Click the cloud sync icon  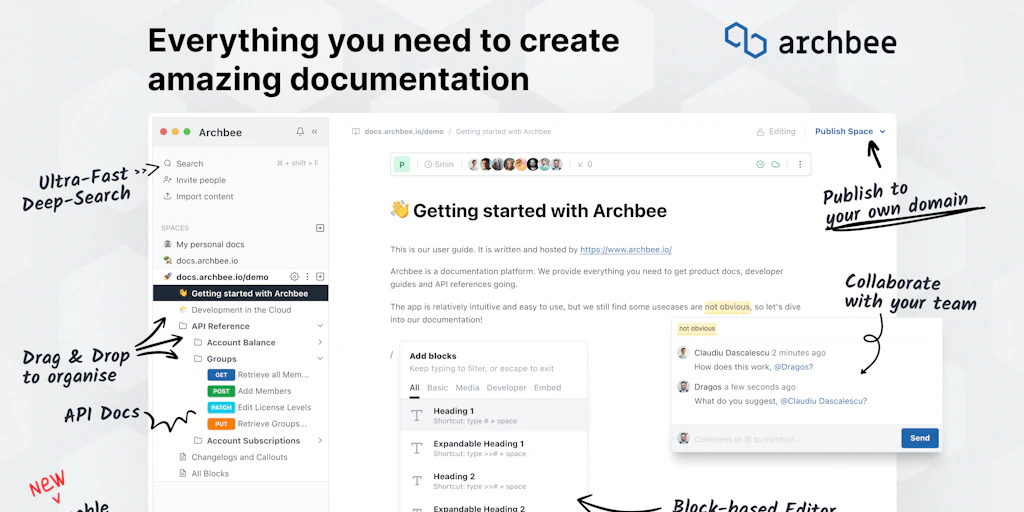point(776,165)
